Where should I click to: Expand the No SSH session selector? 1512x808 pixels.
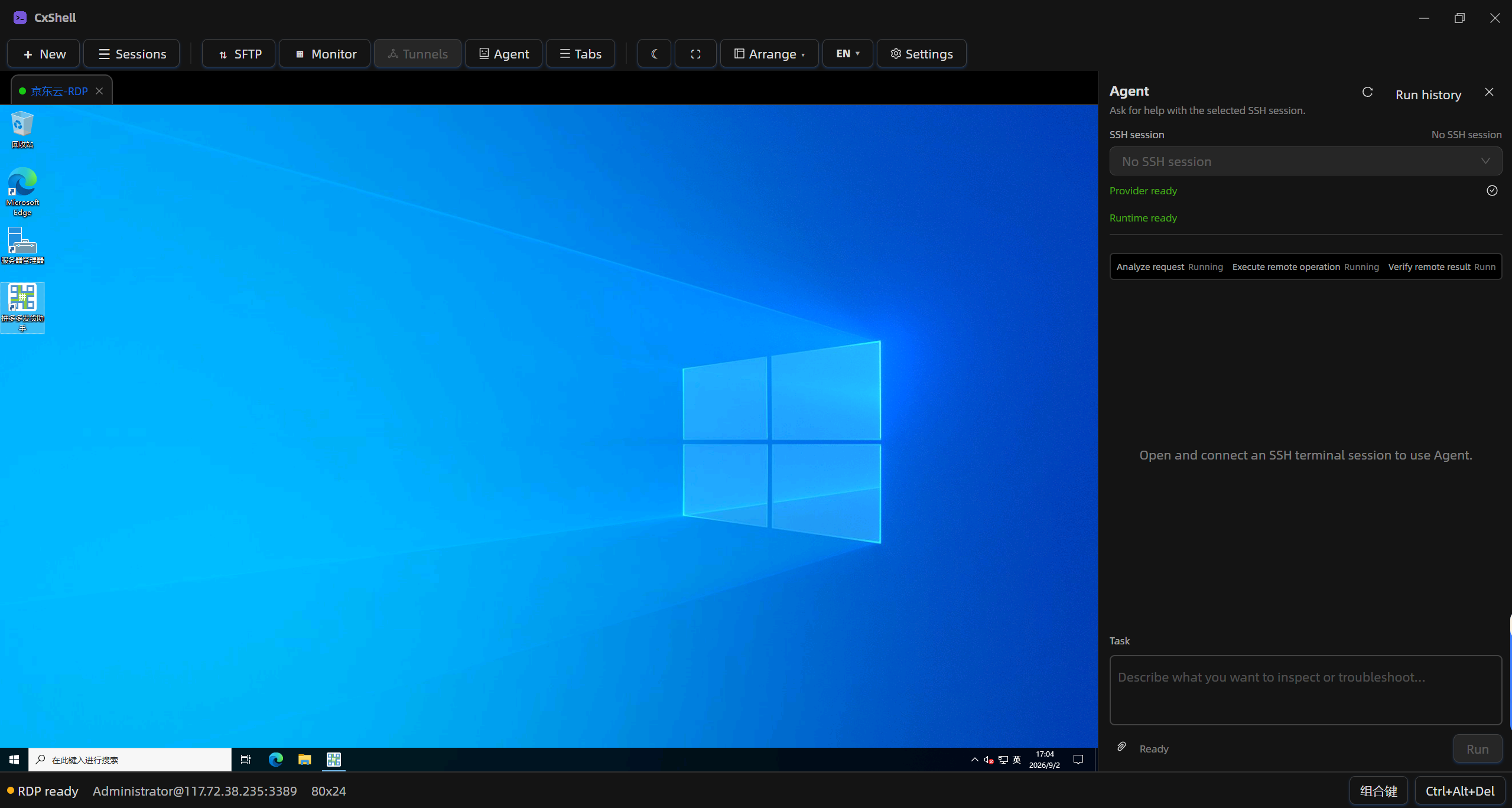pyautogui.click(x=1305, y=161)
